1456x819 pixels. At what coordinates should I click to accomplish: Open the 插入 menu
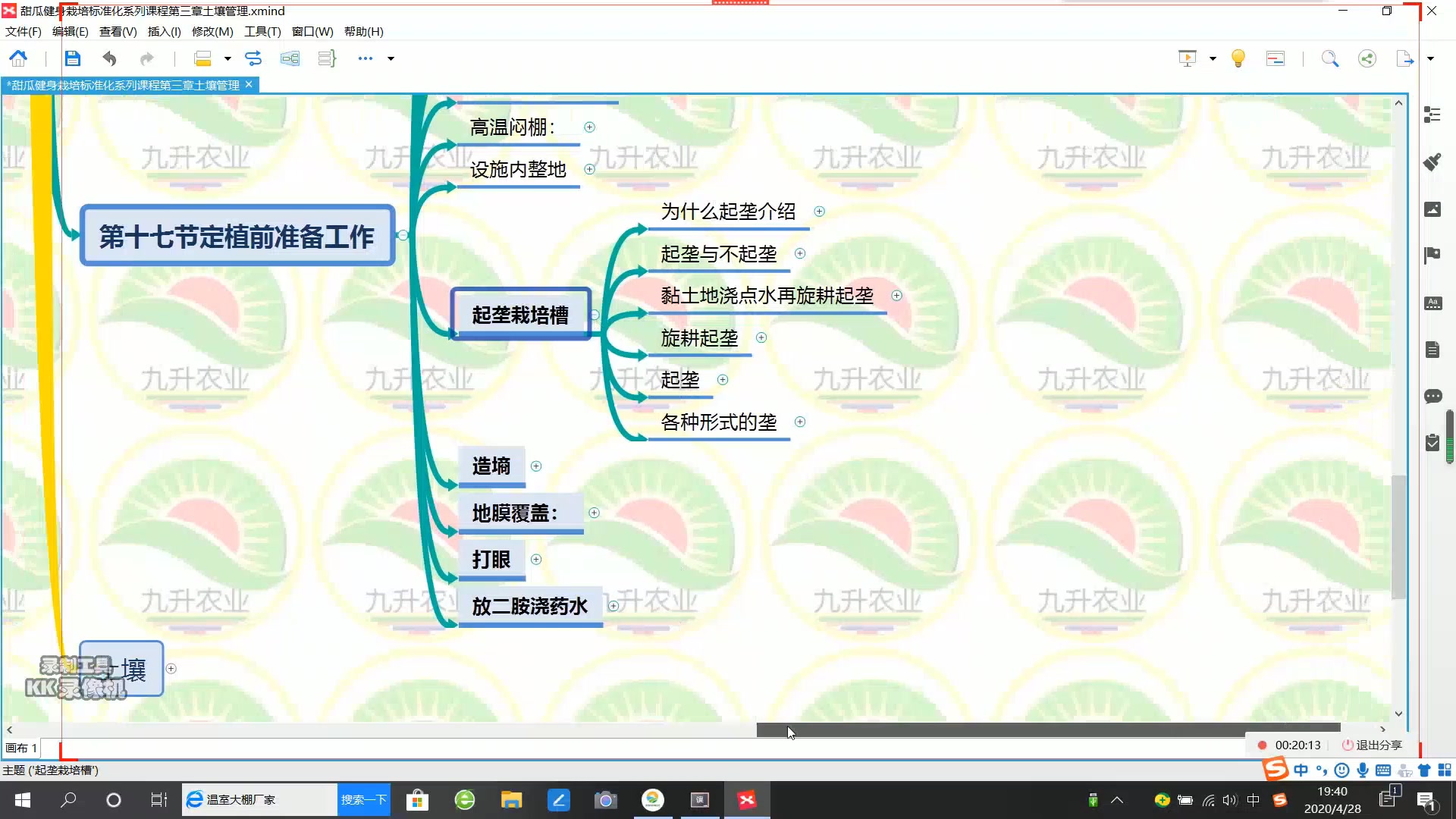point(162,31)
